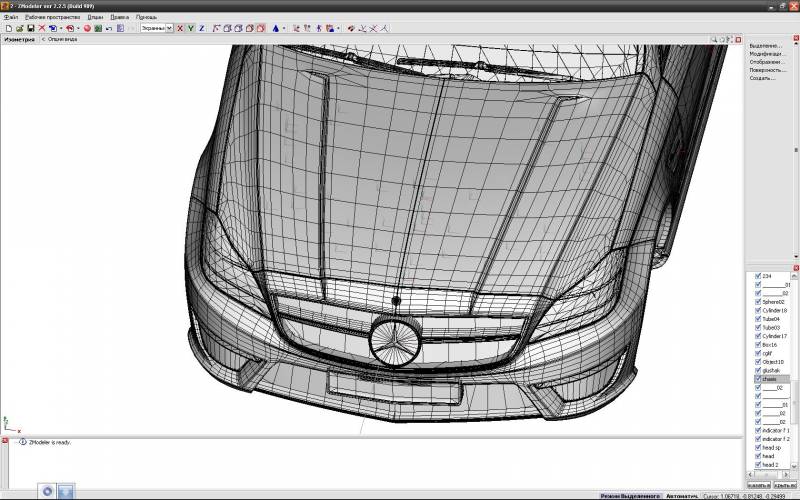Click the viewport maximize red square icon

point(738,39)
